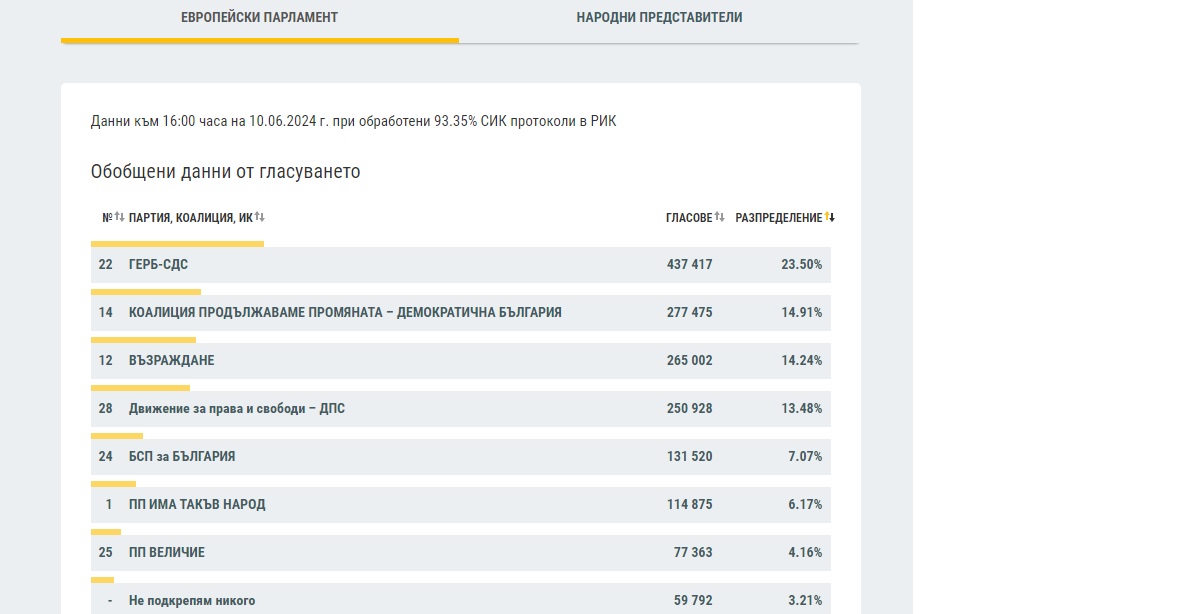Click the Обобщени данни от гласуването heading
The width and height of the screenshot is (1197, 614).
coord(225,172)
